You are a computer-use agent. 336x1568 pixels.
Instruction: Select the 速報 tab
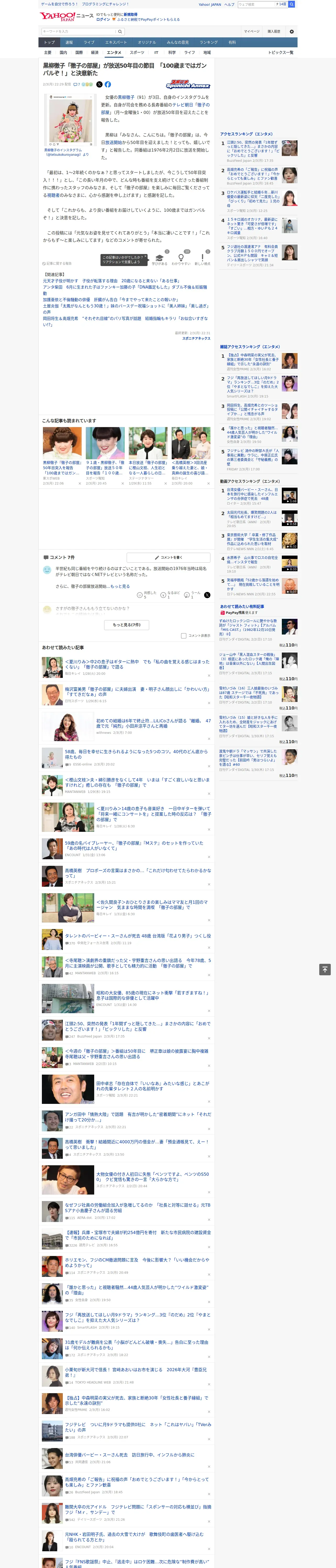tap(69, 43)
